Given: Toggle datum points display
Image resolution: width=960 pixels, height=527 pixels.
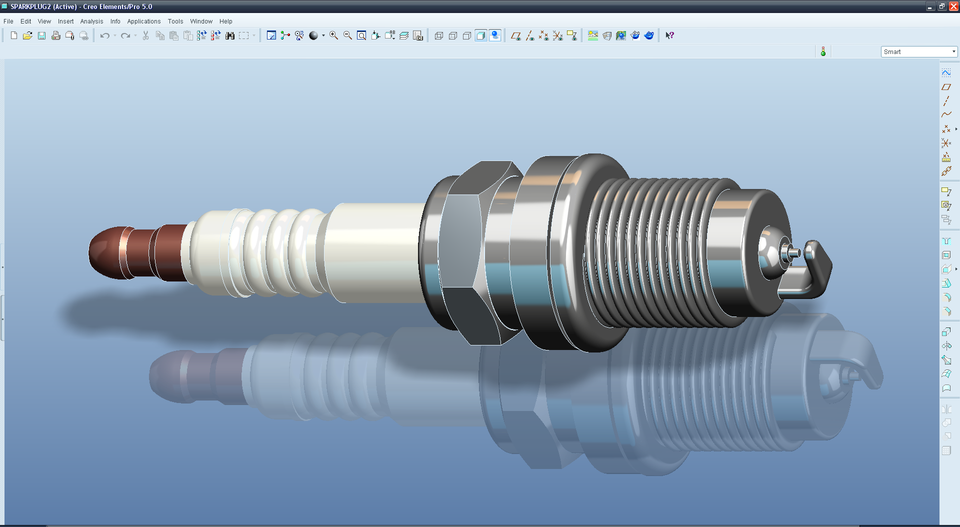Looking at the screenshot, I should pos(544,36).
